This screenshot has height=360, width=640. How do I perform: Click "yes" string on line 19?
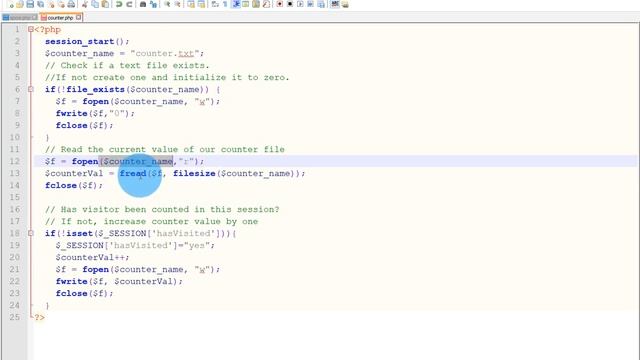pos(197,245)
